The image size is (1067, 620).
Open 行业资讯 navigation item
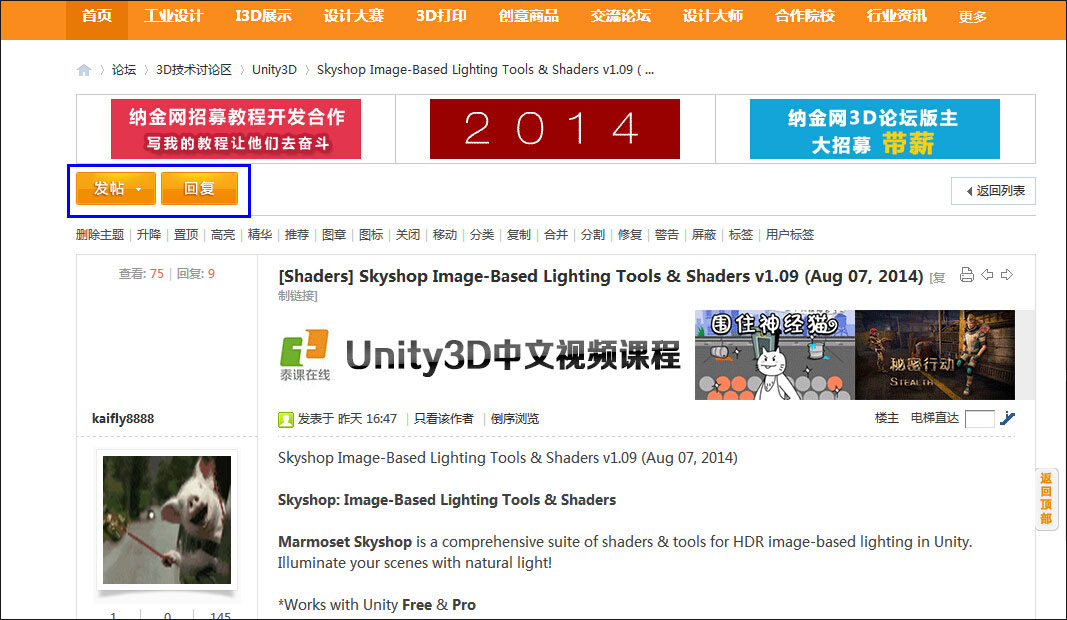[896, 16]
